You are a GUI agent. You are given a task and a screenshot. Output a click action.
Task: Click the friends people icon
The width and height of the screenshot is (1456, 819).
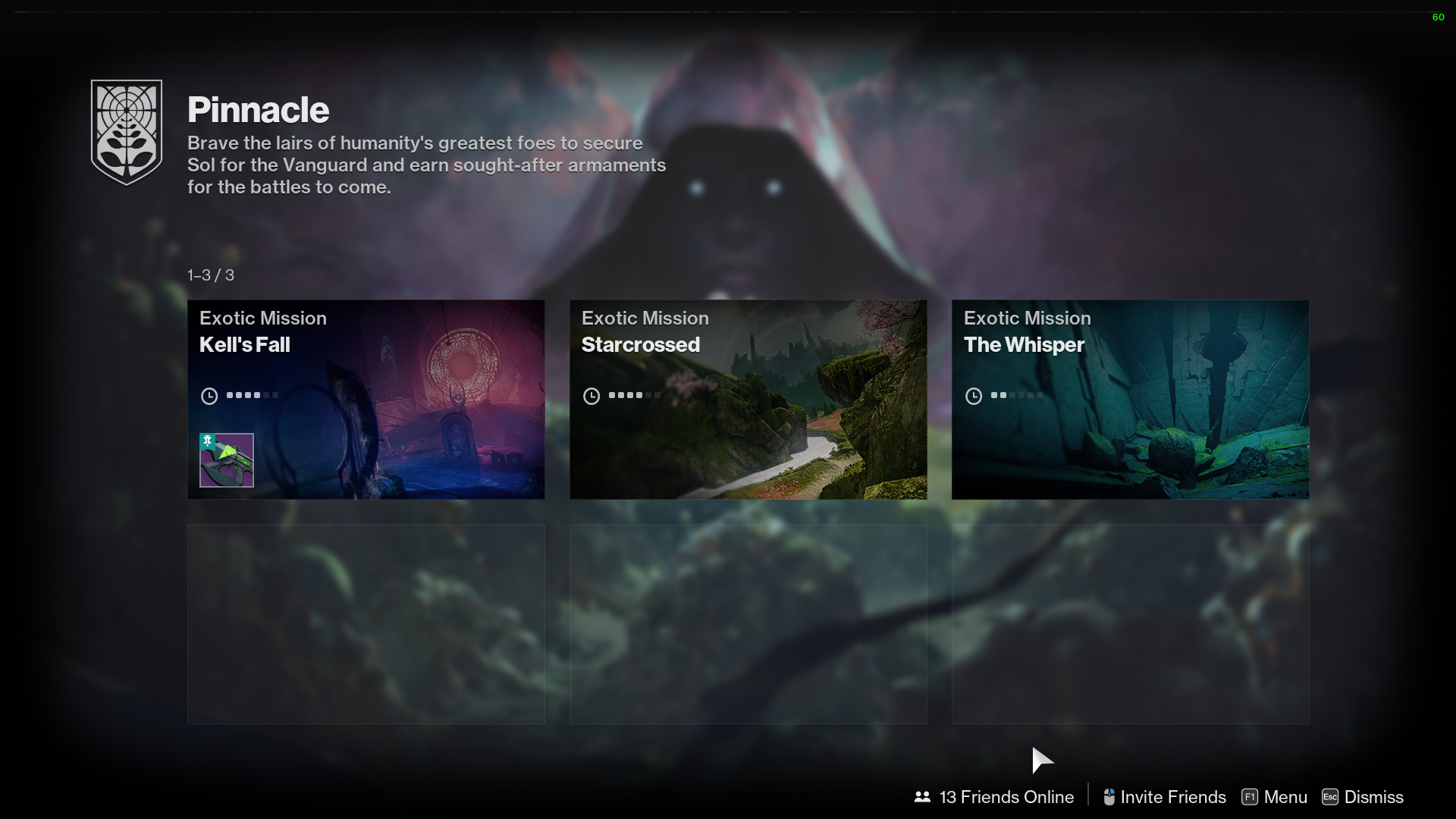922,797
